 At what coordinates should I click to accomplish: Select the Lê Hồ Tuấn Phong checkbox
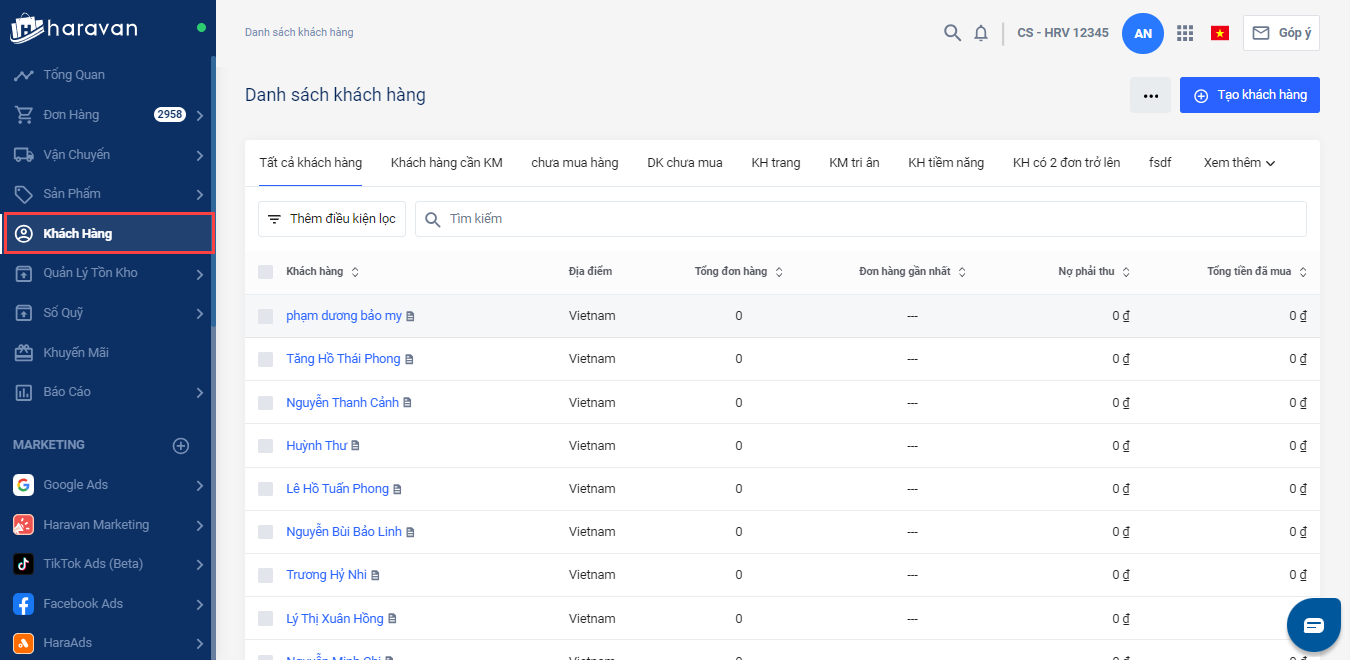pos(265,489)
